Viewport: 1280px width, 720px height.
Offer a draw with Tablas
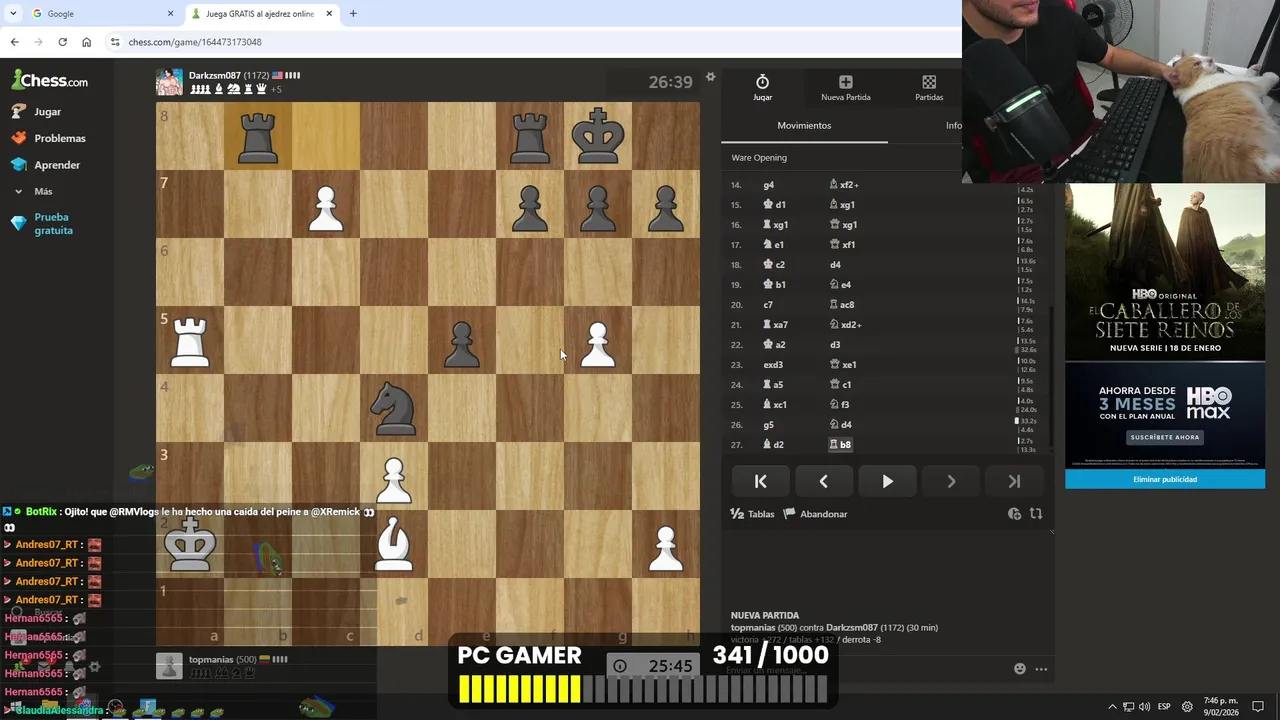(752, 514)
